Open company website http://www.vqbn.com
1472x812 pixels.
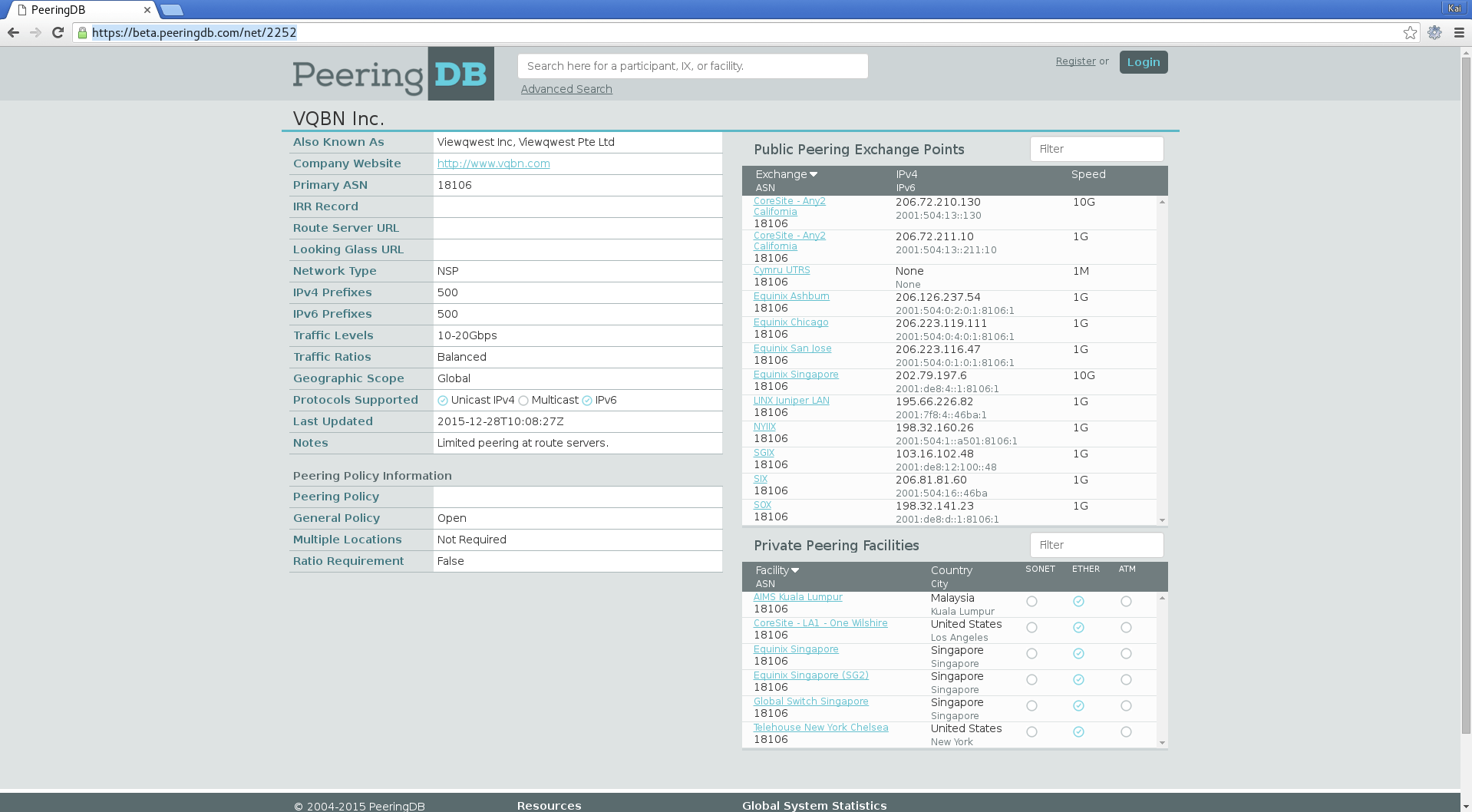click(493, 163)
